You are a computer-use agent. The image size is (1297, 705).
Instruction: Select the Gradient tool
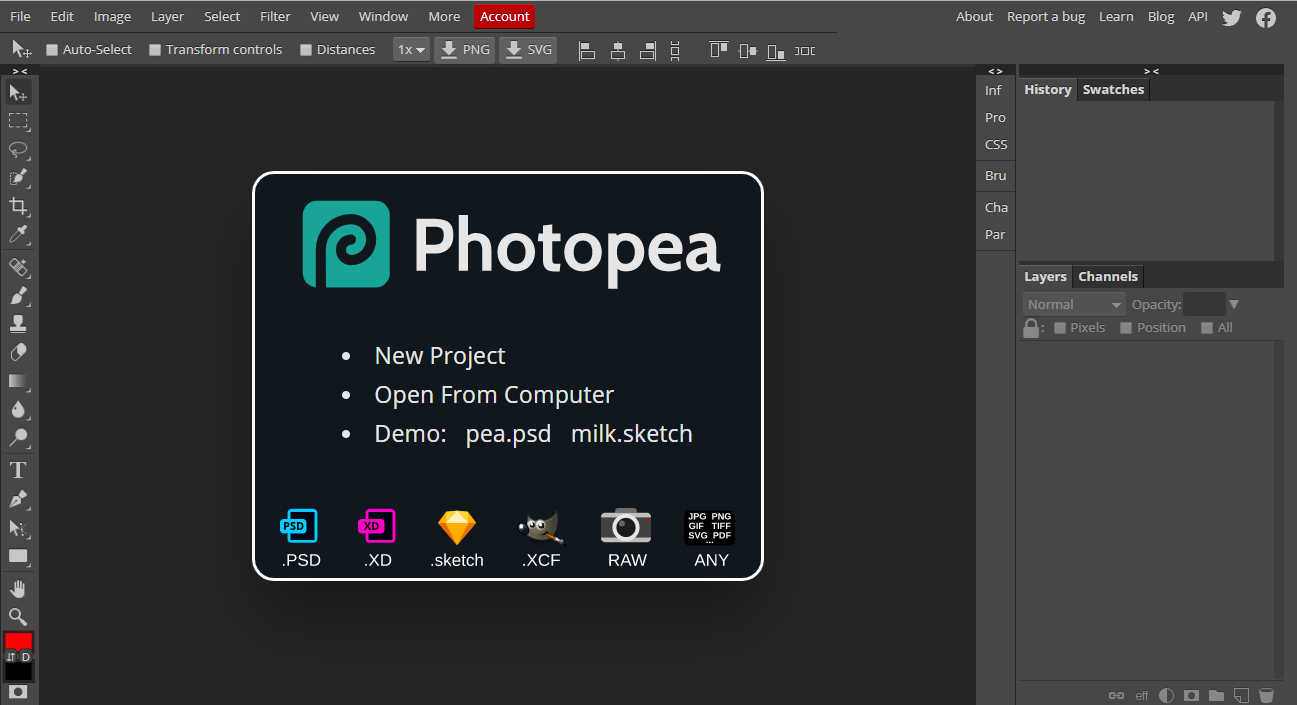coord(18,381)
